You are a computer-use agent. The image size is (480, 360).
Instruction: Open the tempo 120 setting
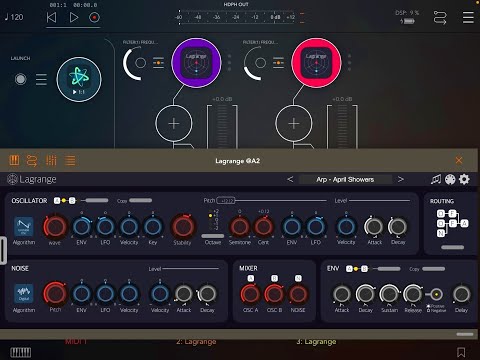tap(14, 17)
